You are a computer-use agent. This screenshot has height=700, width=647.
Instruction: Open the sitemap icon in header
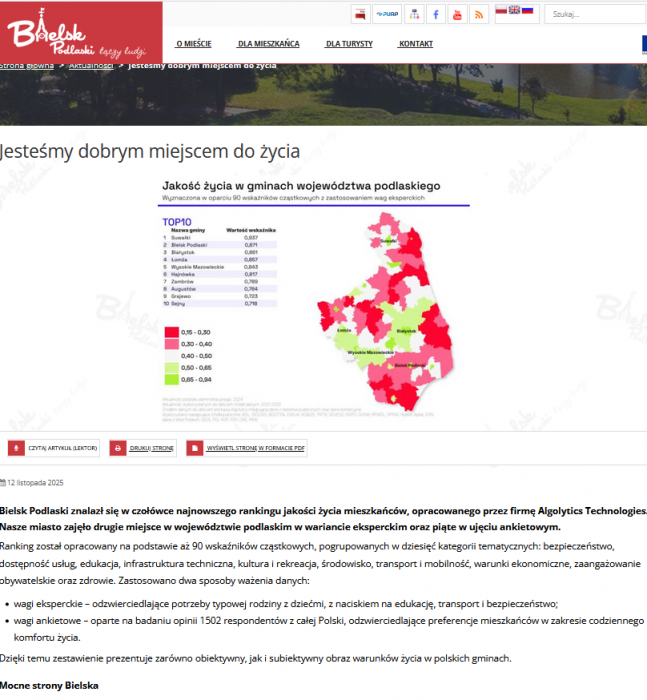coord(412,14)
